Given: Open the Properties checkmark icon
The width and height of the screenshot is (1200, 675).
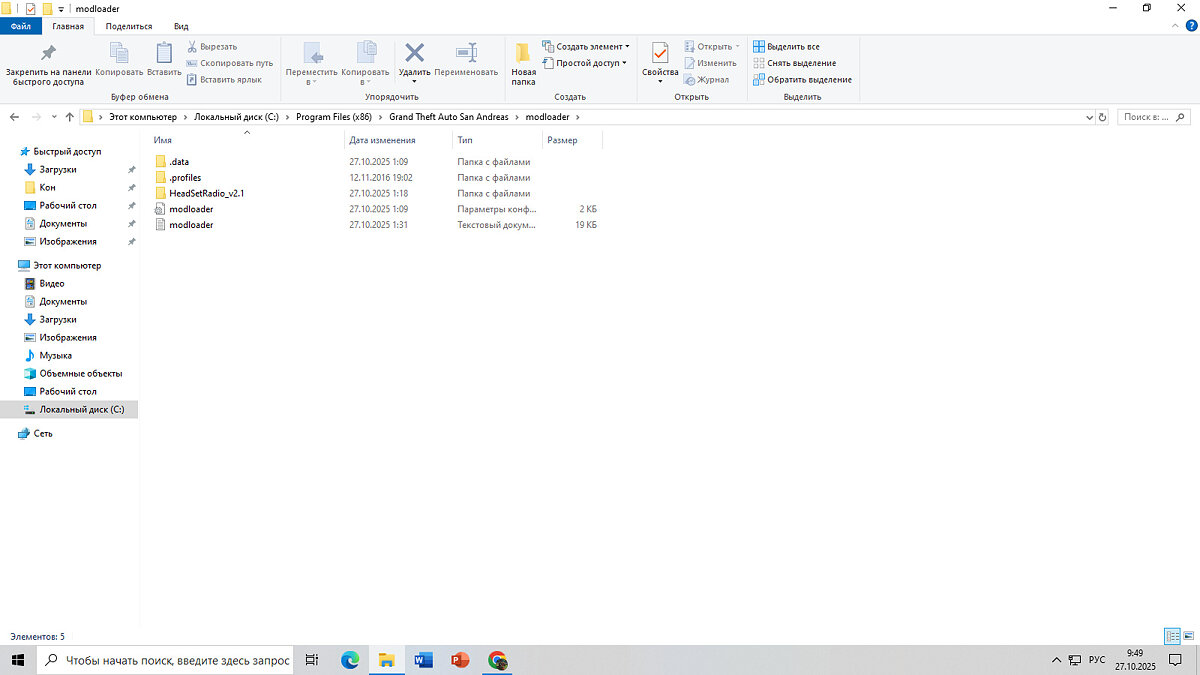Looking at the screenshot, I should 660,55.
